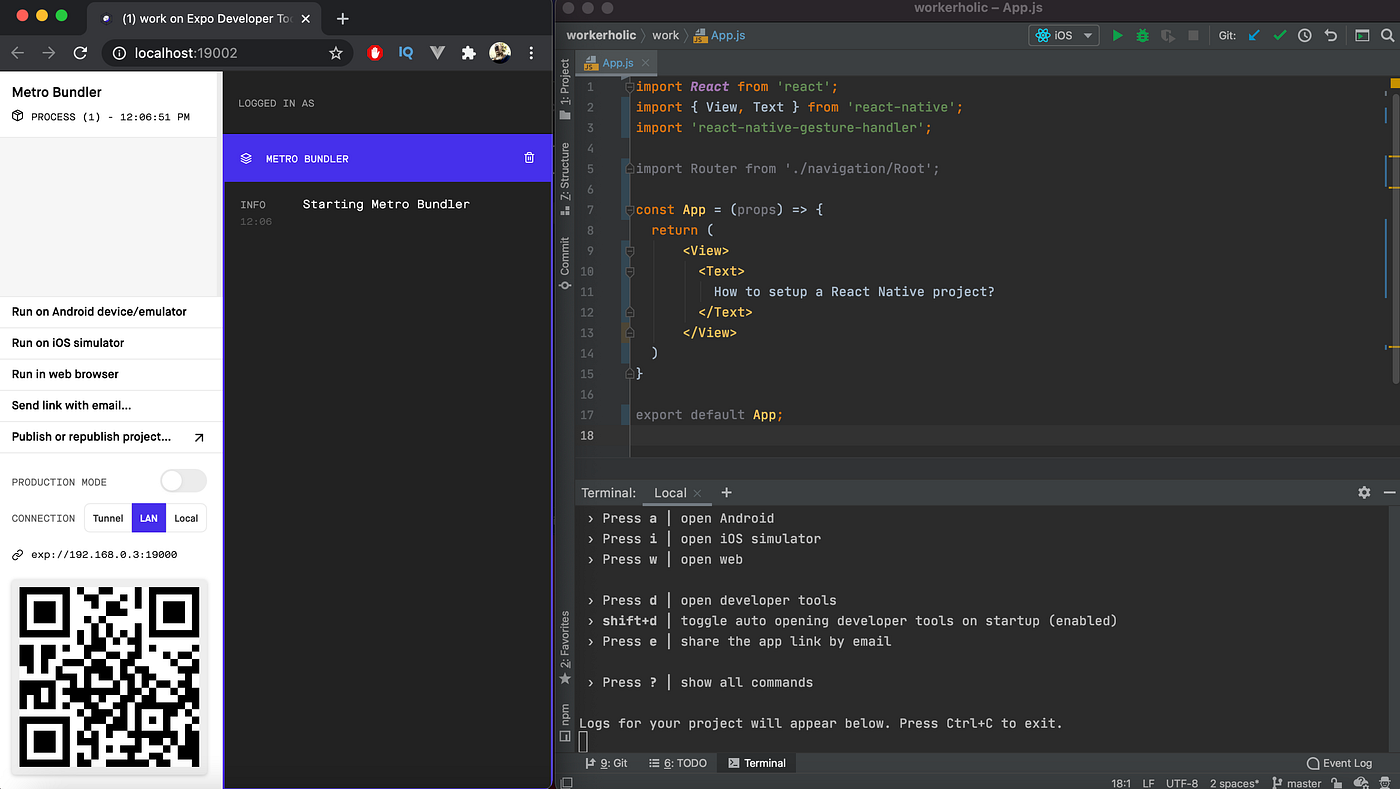The width and height of the screenshot is (1400, 789).
Task: Delete the Metro Bundler process via trash icon
Action: tap(529, 158)
